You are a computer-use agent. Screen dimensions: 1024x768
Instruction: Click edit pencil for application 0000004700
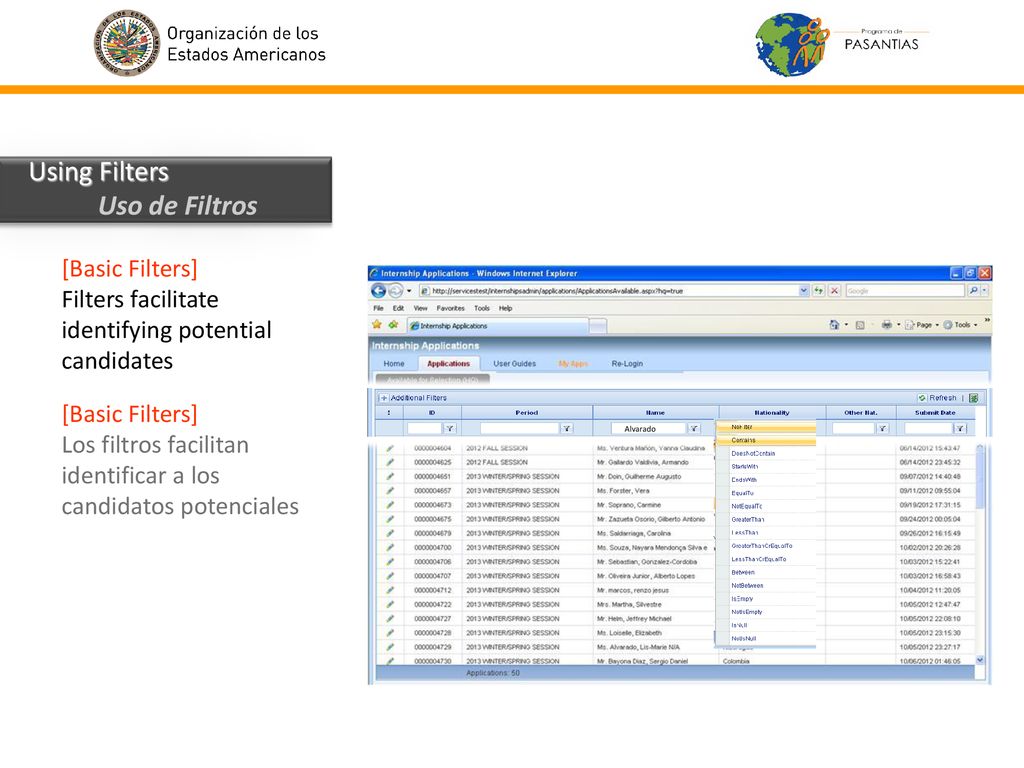390,547
